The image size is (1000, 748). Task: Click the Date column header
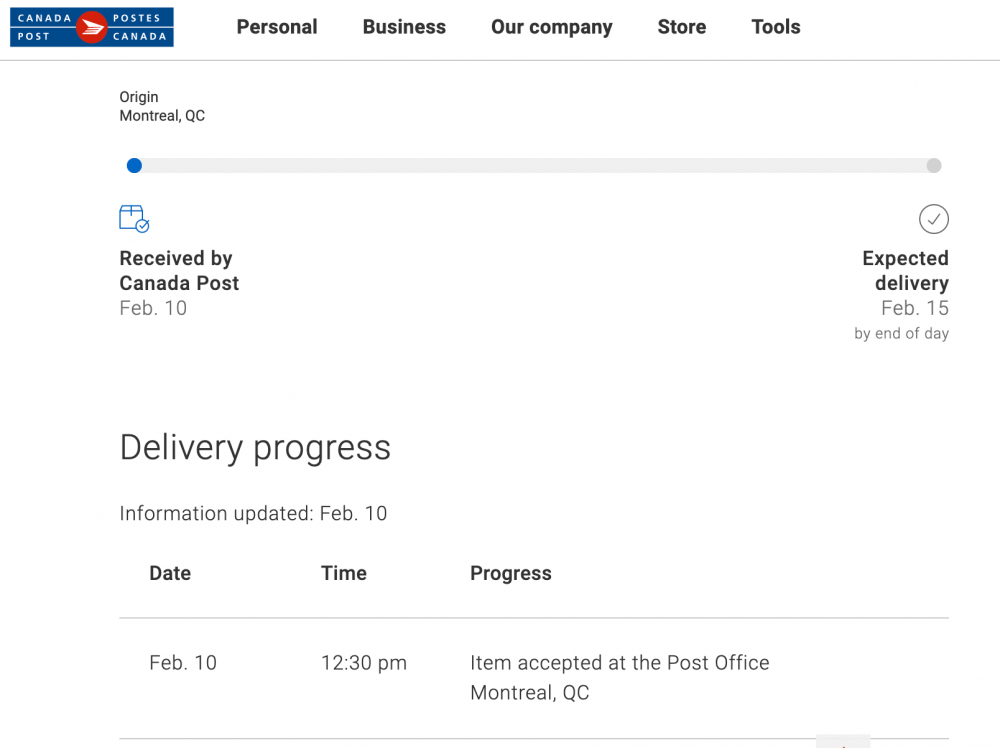coord(170,573)
